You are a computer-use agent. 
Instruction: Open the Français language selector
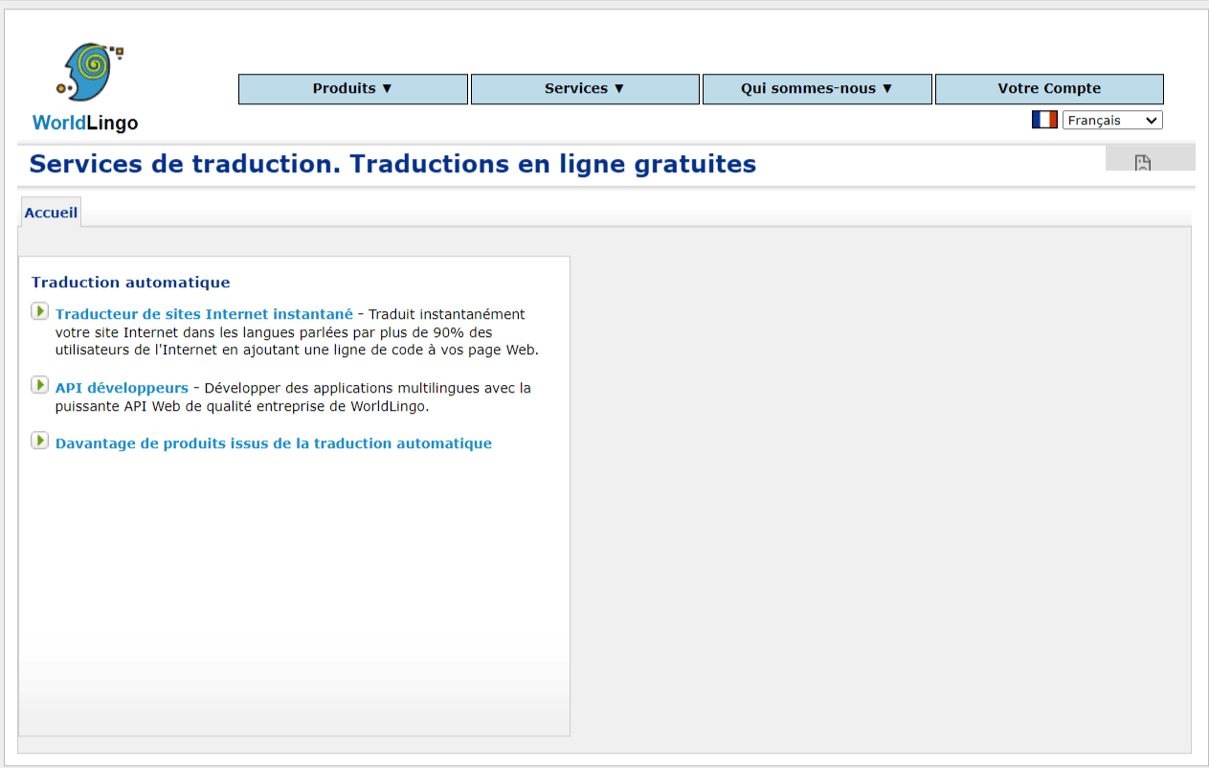pyautogui.click(x=1111, y=119)
